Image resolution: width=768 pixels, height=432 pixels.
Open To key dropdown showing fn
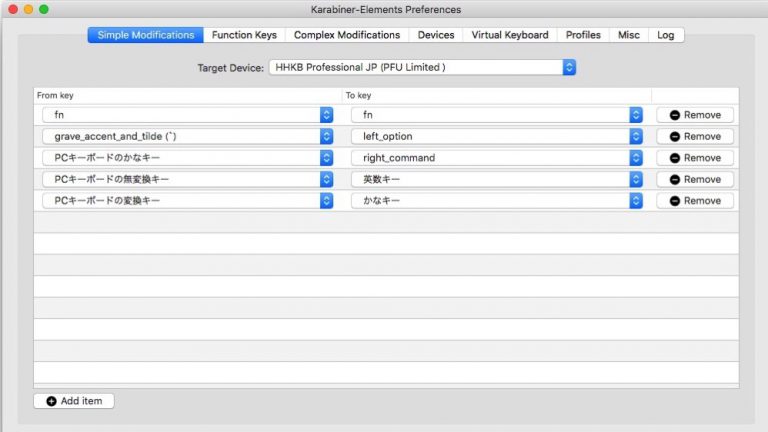click(x=497, y=115)
